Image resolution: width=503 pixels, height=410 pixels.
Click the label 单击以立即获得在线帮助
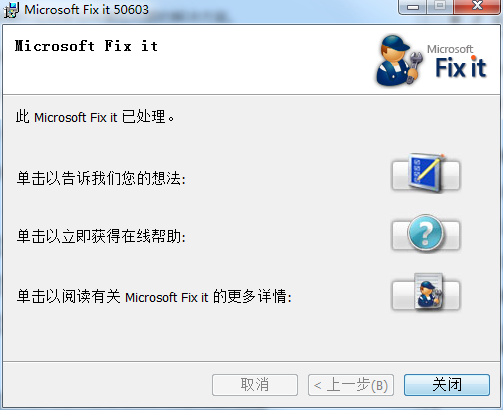[x=101, y=236]
